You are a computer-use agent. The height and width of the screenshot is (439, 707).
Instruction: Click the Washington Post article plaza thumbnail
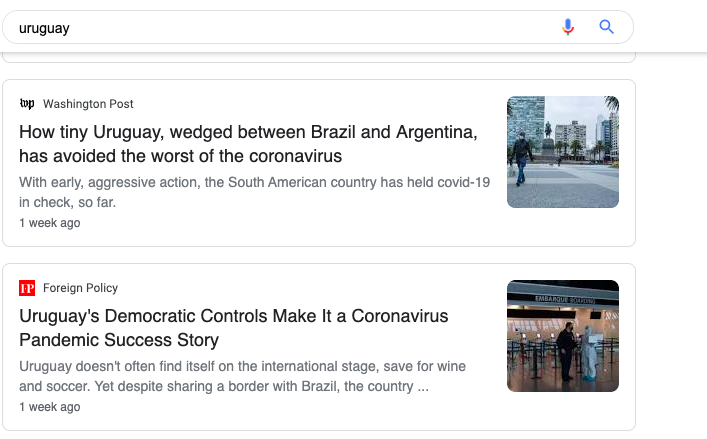[562, 152]
